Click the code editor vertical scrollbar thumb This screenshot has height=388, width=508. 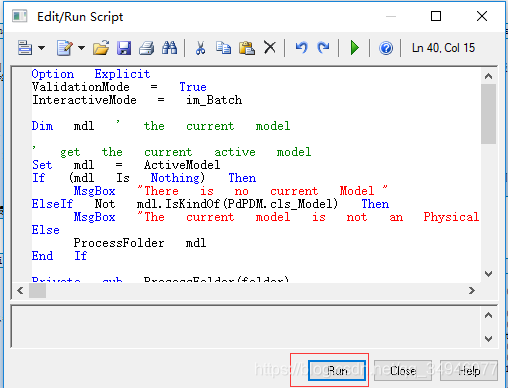pyautogui.click(x=489, y=114)
